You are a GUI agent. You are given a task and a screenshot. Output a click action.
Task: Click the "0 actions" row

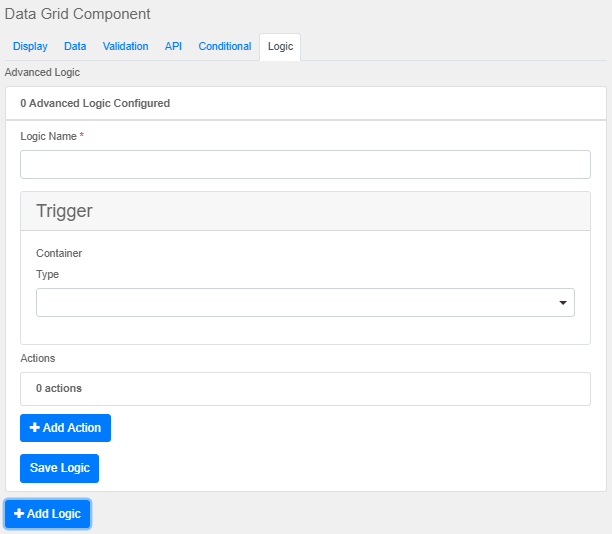tap(305, 389)
